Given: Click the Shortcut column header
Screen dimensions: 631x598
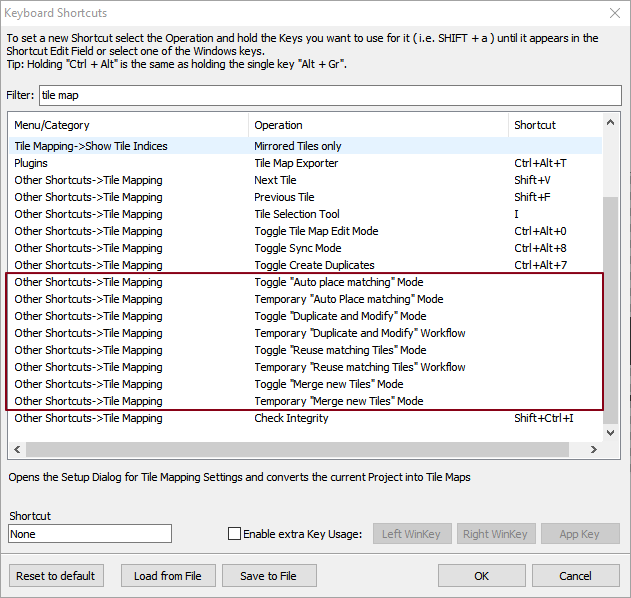Looking at the screenshot, I should pos(555,125).
